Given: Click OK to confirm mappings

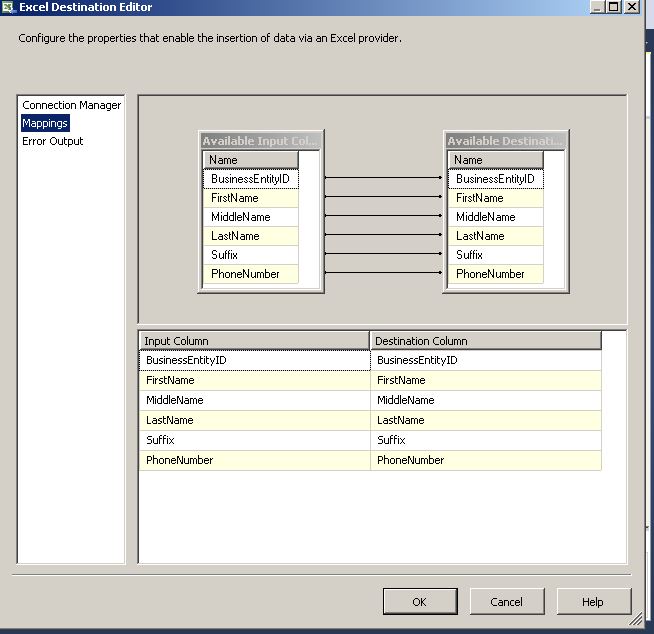Looking at the screenshot, I should pos(420,601).
